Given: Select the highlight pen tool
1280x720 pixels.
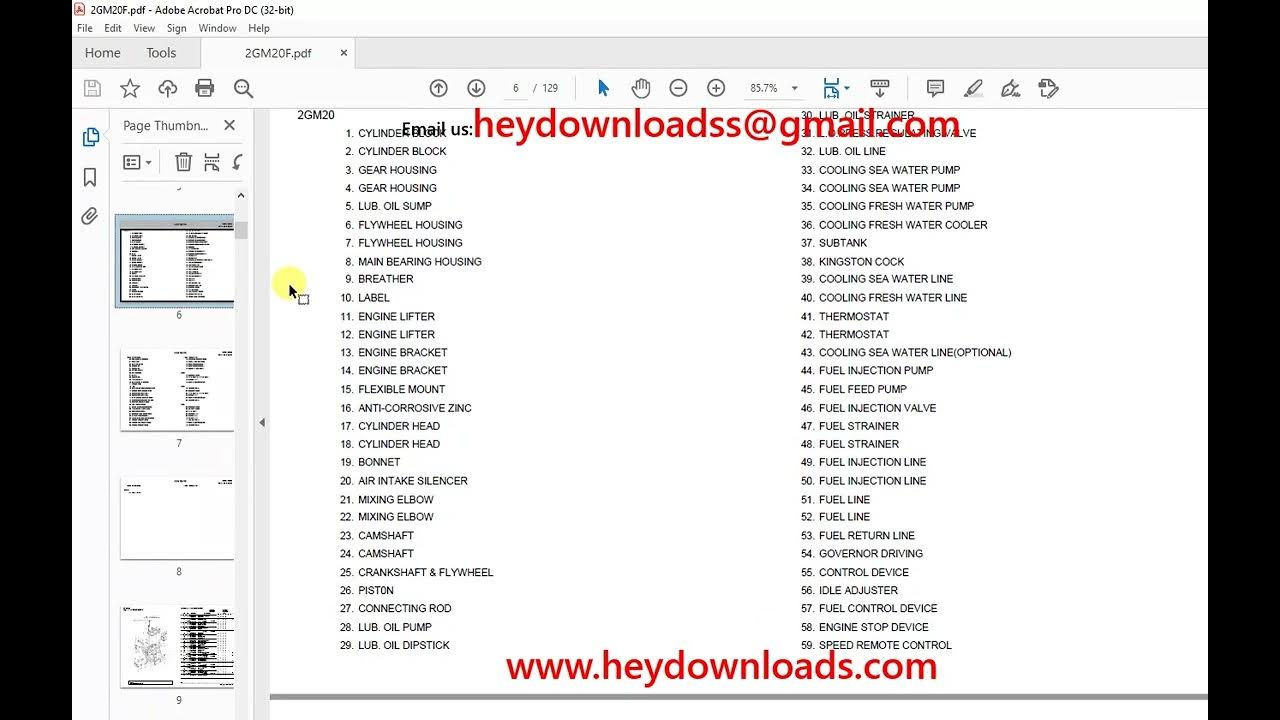Looking at the screenshot, I should [973, 88].
